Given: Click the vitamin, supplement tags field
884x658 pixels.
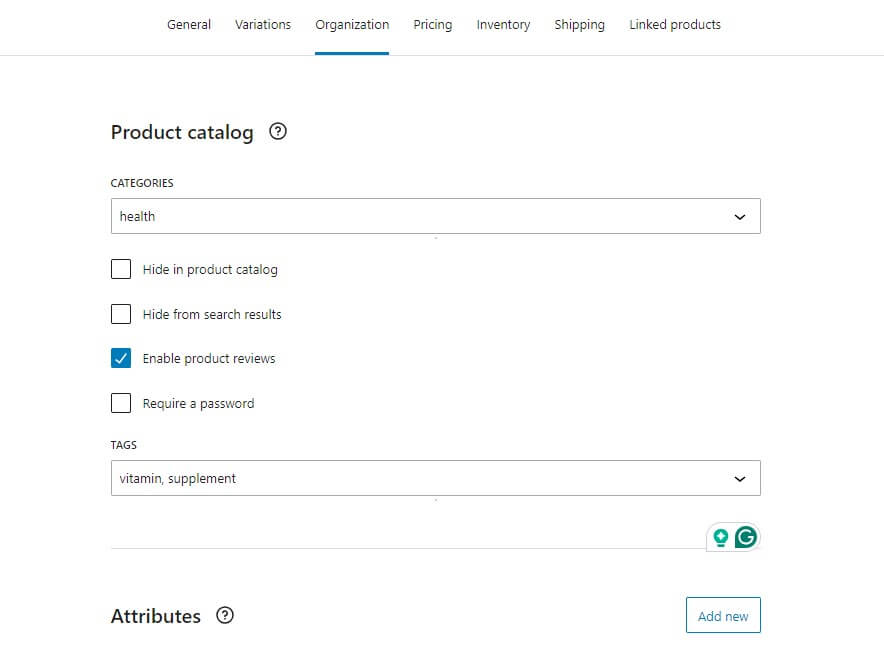Looking at the screenshot, I should click(x=436, y=478).
